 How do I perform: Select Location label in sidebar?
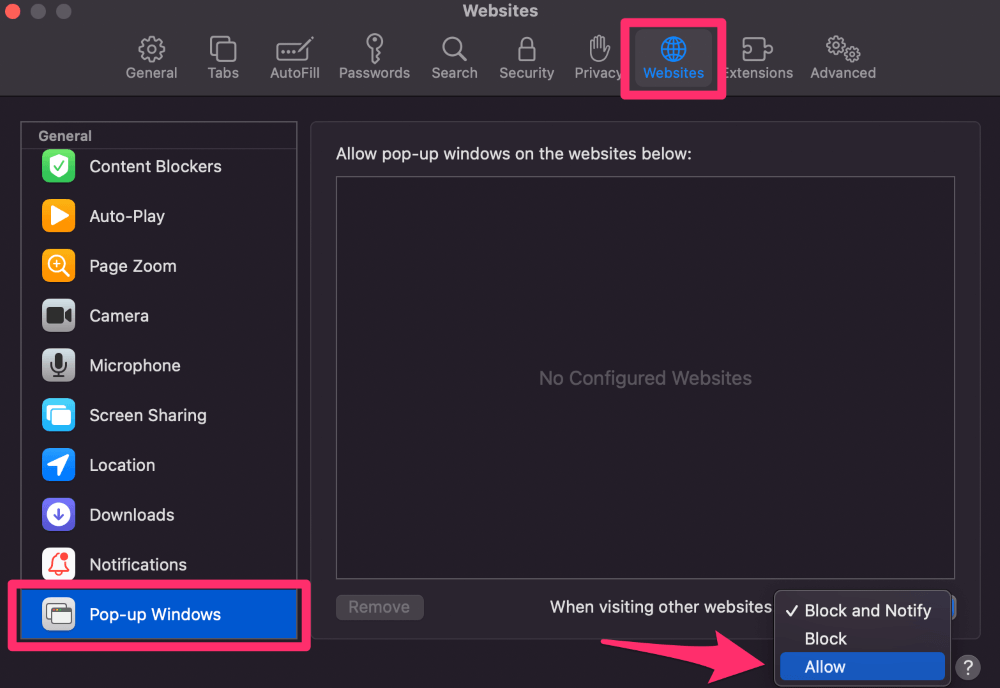tap(122, 465)
